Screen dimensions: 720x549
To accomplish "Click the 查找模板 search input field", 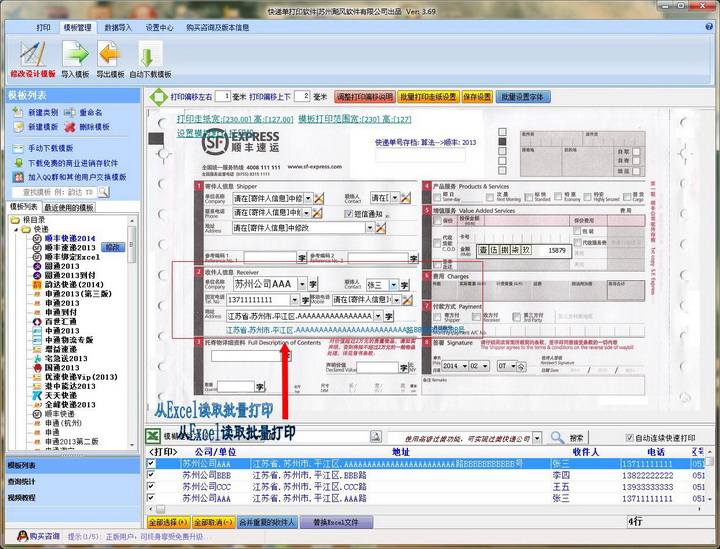I will pos(54,192).
